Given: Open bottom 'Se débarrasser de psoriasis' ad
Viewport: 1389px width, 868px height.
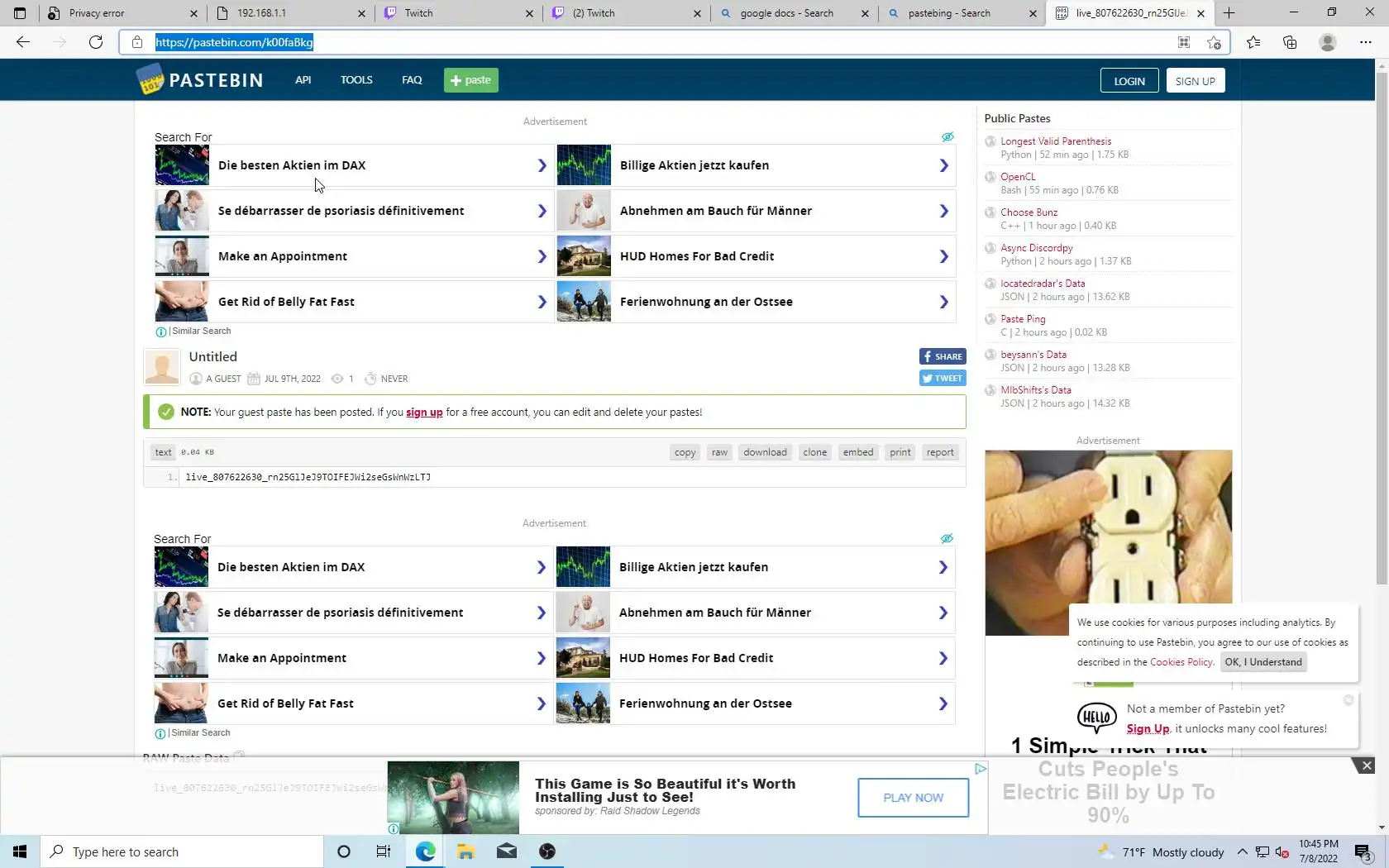Looking at the screenshot, I should tap(353, 613).
